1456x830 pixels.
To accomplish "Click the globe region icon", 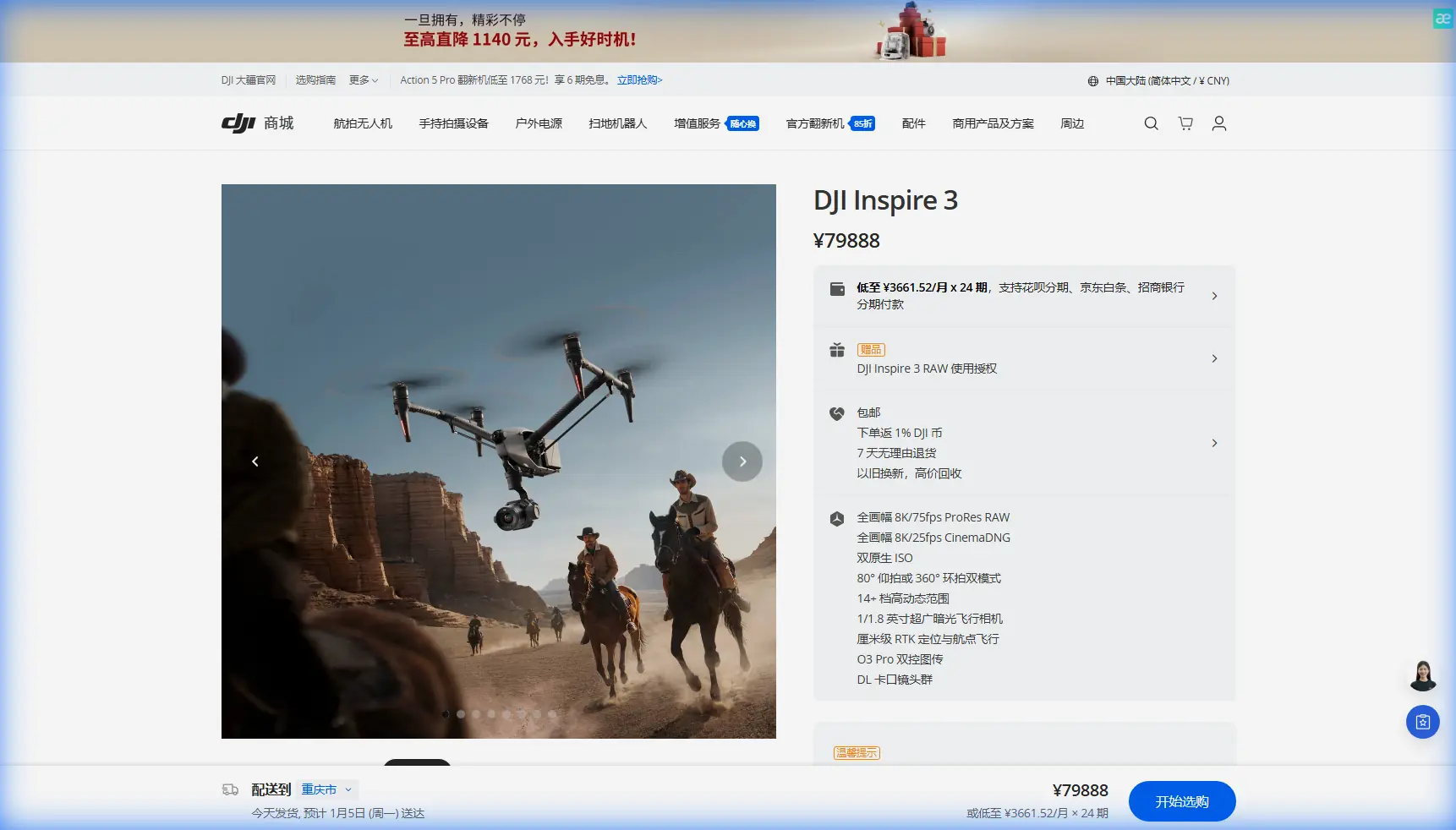I will tap(1092, 80).
